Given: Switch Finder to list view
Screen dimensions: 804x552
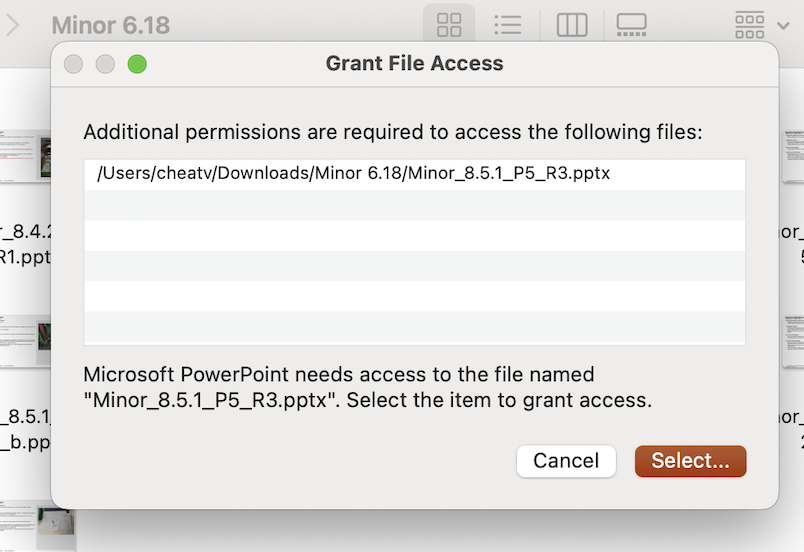Looking at the screenshot, I should [508, 25].
